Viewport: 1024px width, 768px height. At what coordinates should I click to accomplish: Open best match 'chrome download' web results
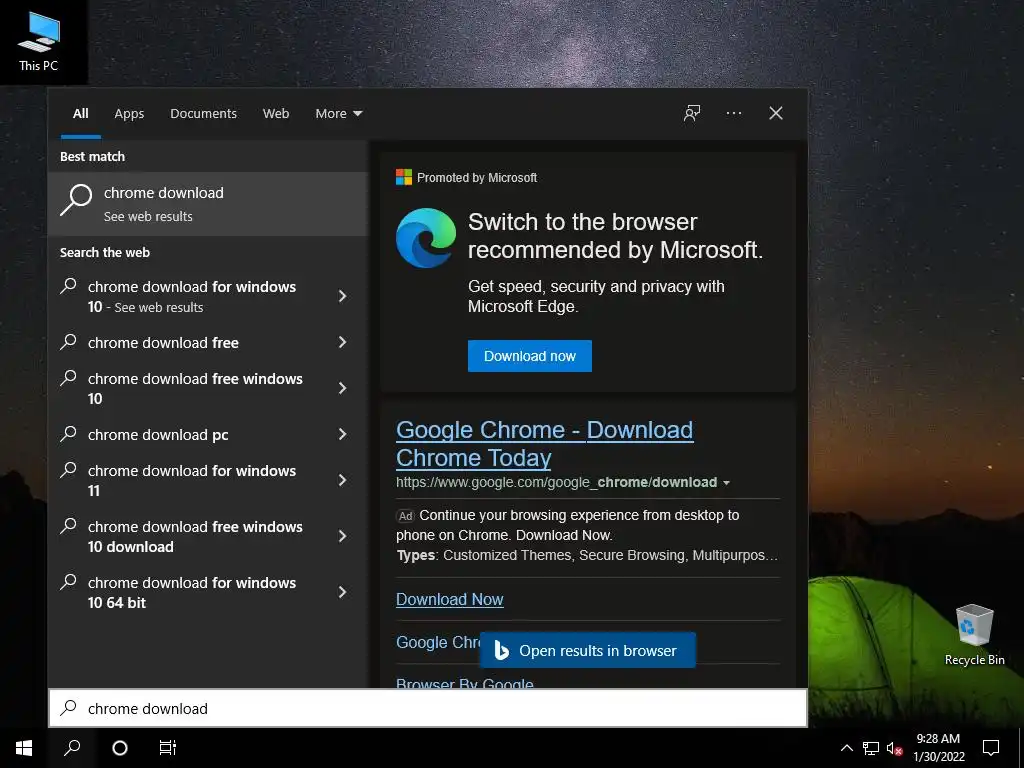coord(208,204)
